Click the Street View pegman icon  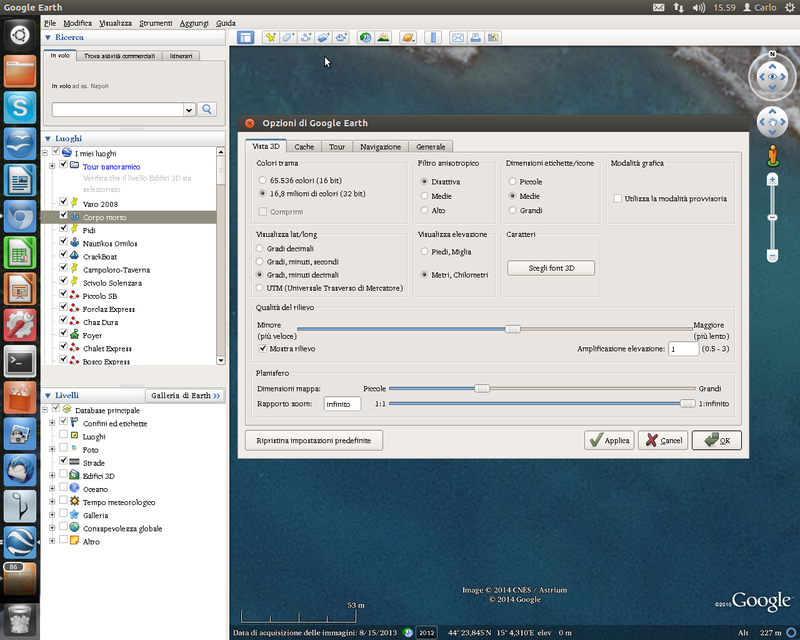[x=773, y=156]
